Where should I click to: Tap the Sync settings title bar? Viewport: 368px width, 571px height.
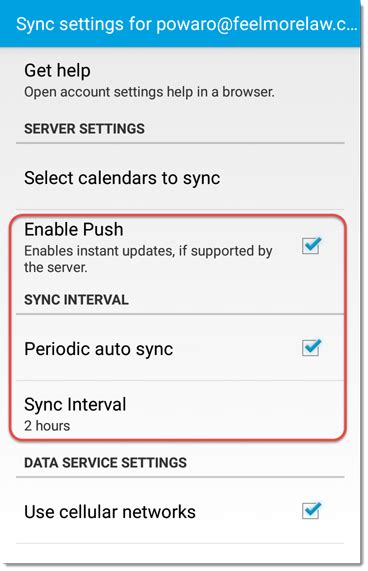(180, 24)
